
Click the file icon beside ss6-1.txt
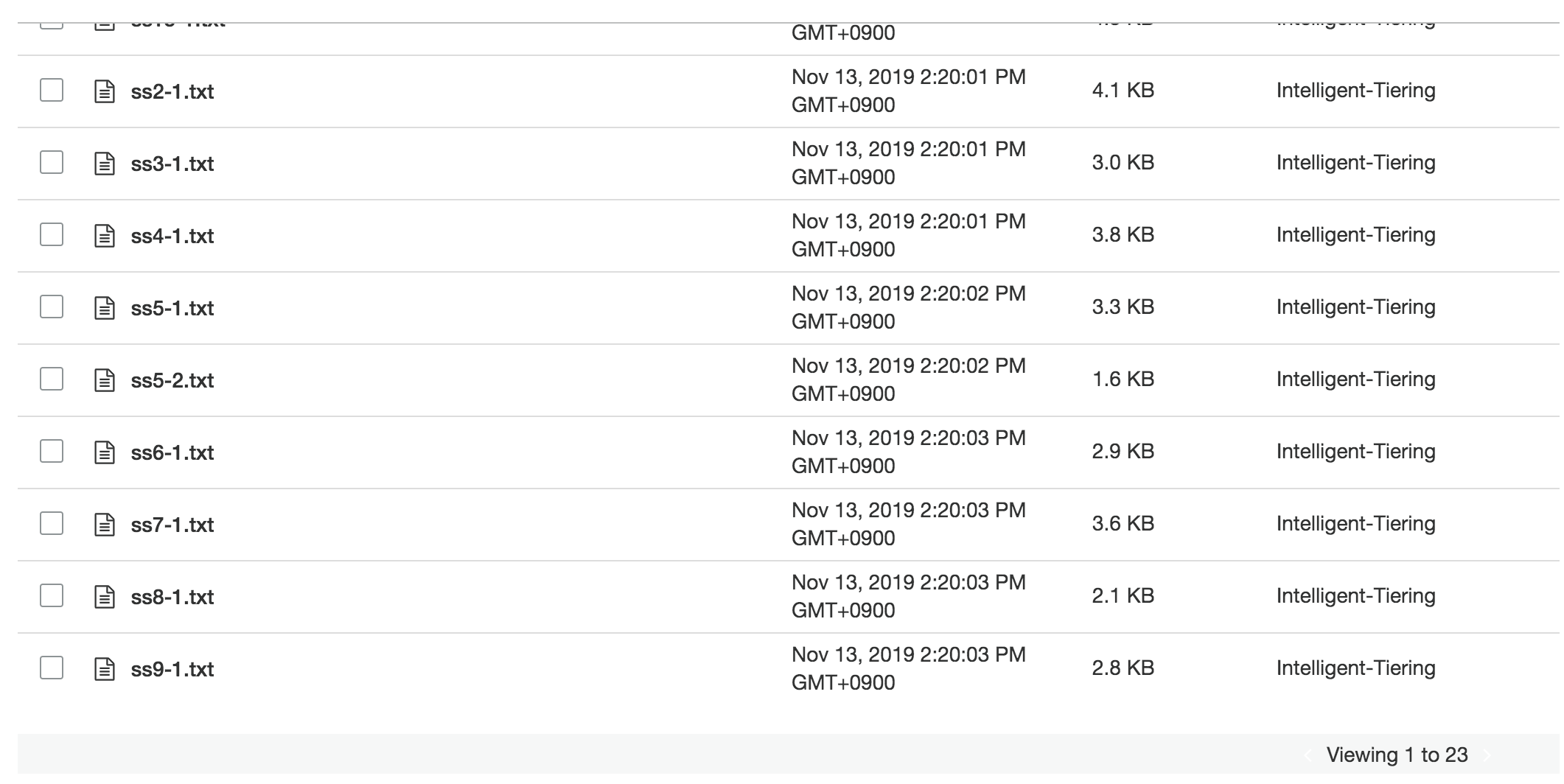click(x=105, y=452)
